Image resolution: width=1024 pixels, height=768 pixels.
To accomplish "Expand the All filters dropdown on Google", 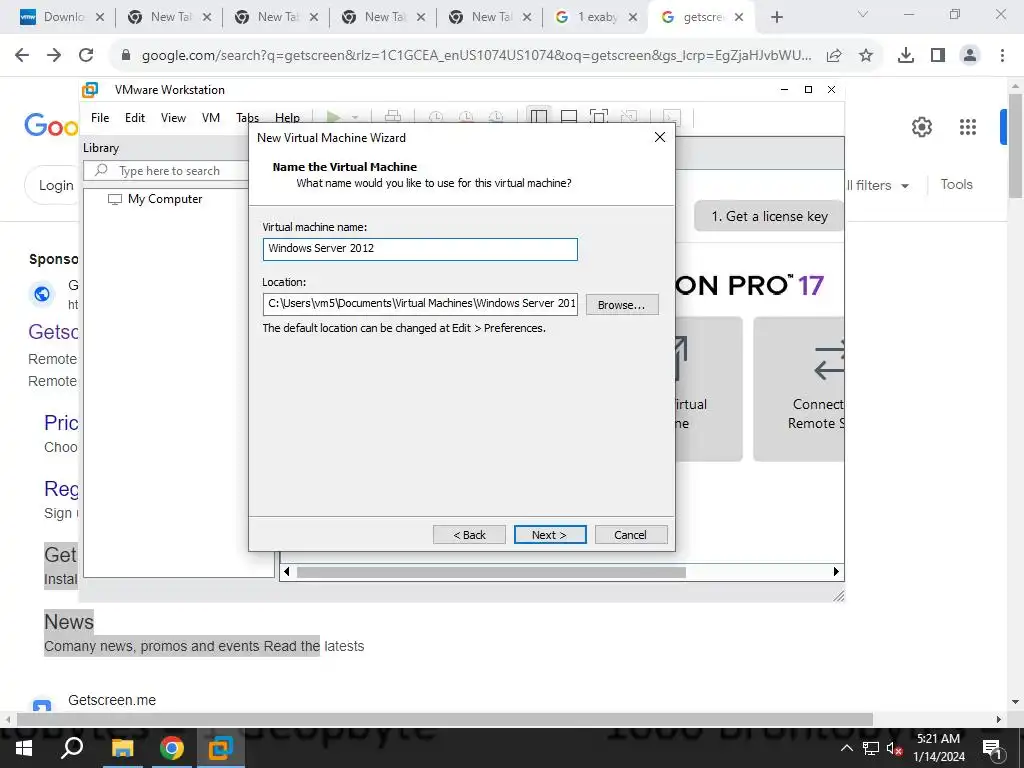I will [877, 185].
